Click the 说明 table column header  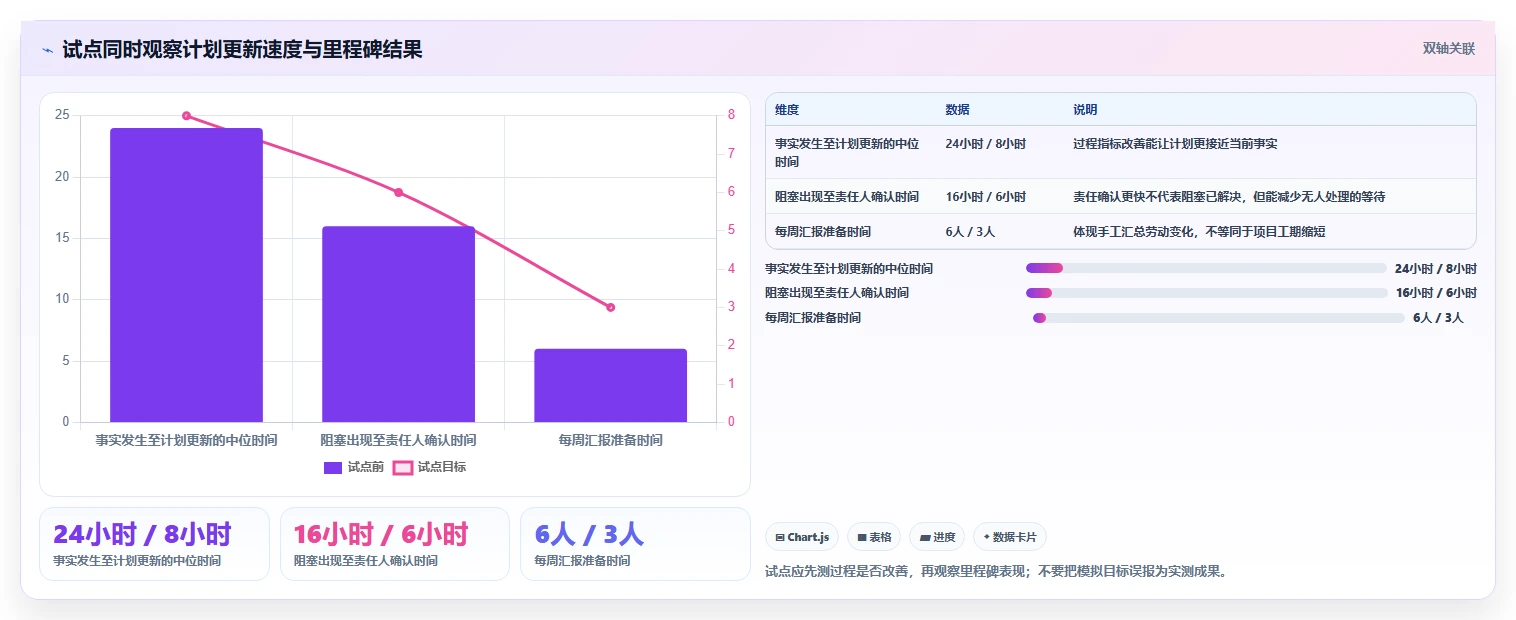[1085, 110]
